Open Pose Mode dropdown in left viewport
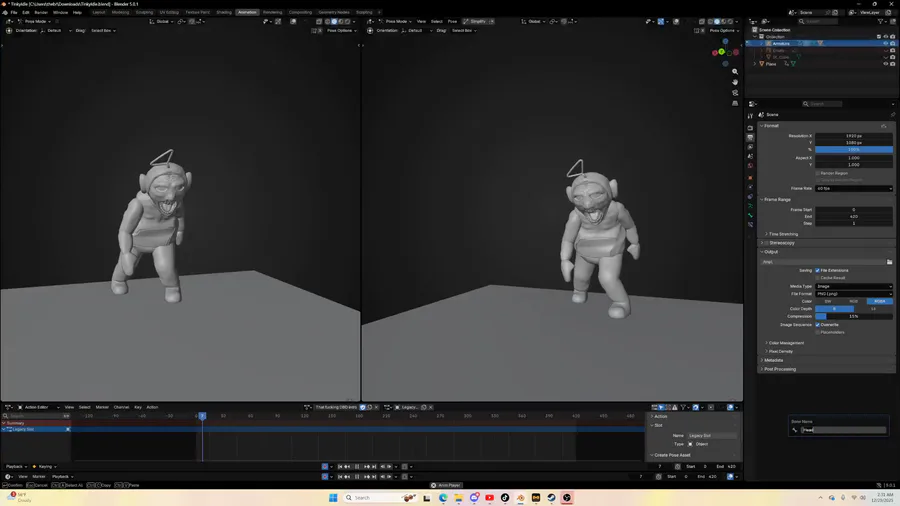Screen dimensions: 900x506 (34, 21)
